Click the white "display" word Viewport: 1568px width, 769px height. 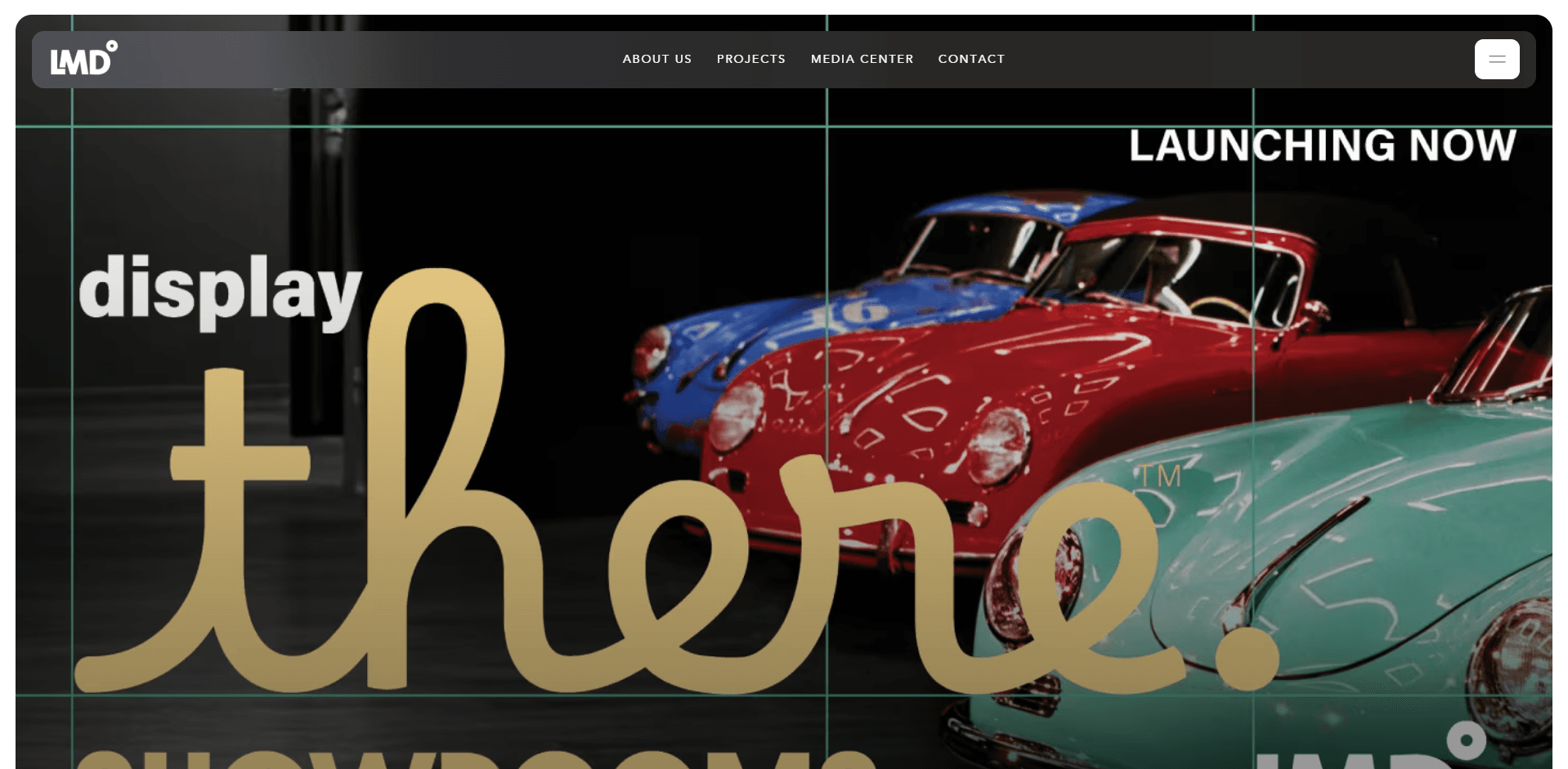(220, 289)
